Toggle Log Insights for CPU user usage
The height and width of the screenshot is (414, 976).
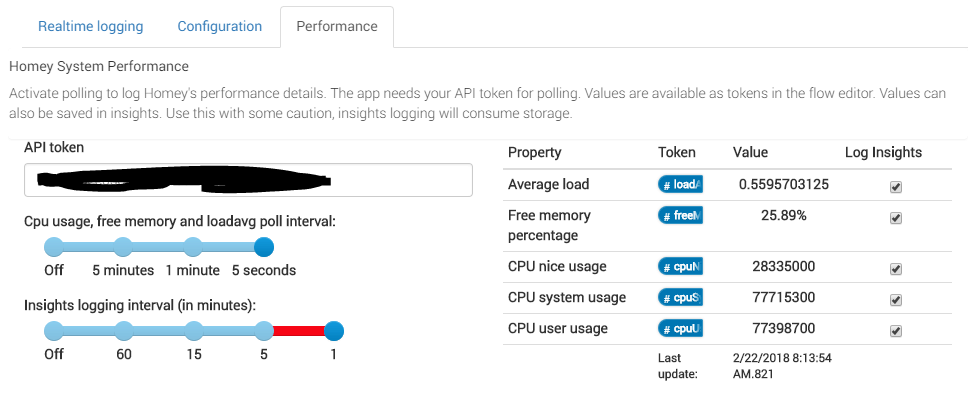tap(896, 330)
